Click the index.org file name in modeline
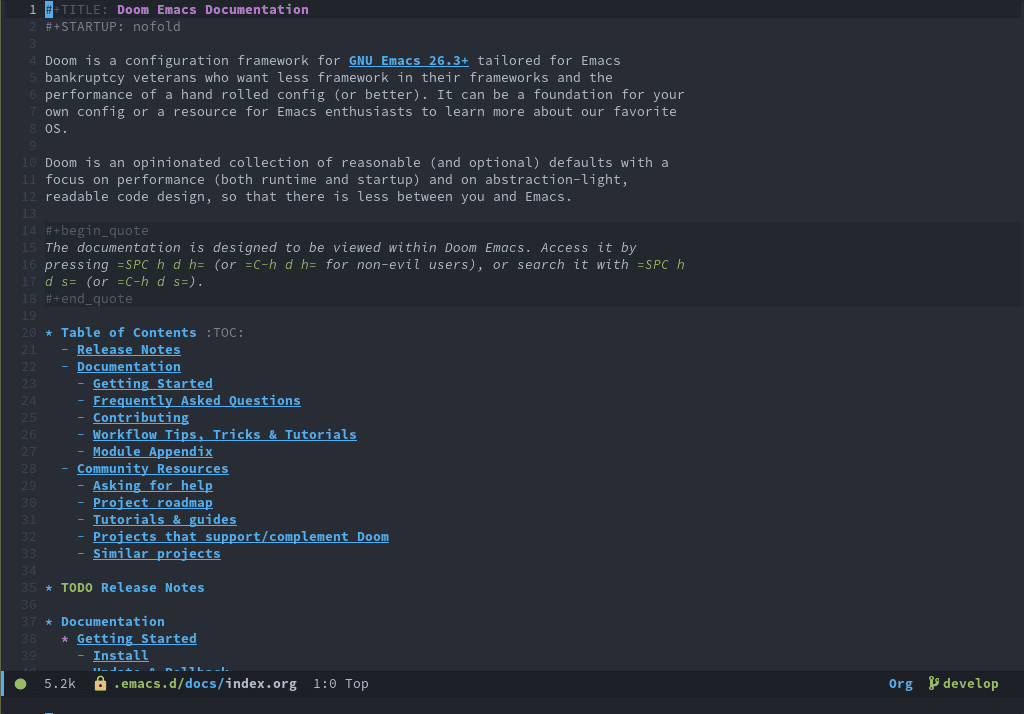 point(260,684)
